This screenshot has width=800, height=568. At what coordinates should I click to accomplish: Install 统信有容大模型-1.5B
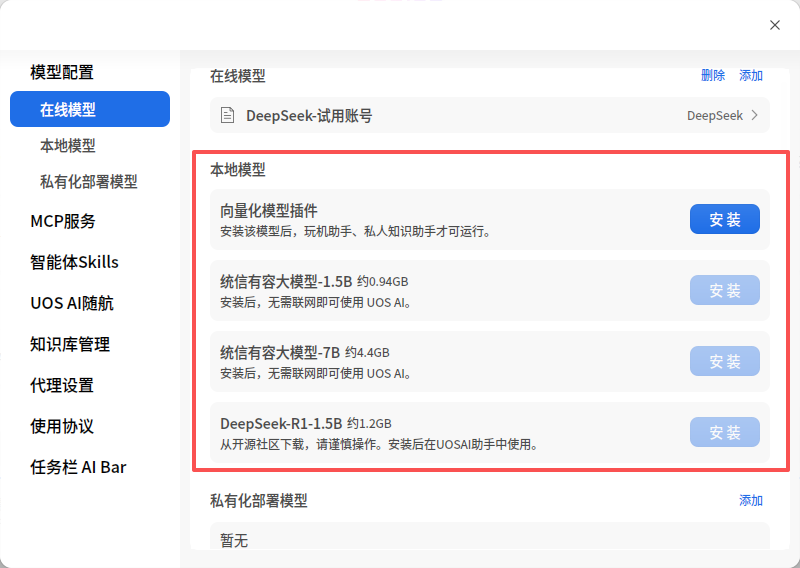click(x=724, y=290)
